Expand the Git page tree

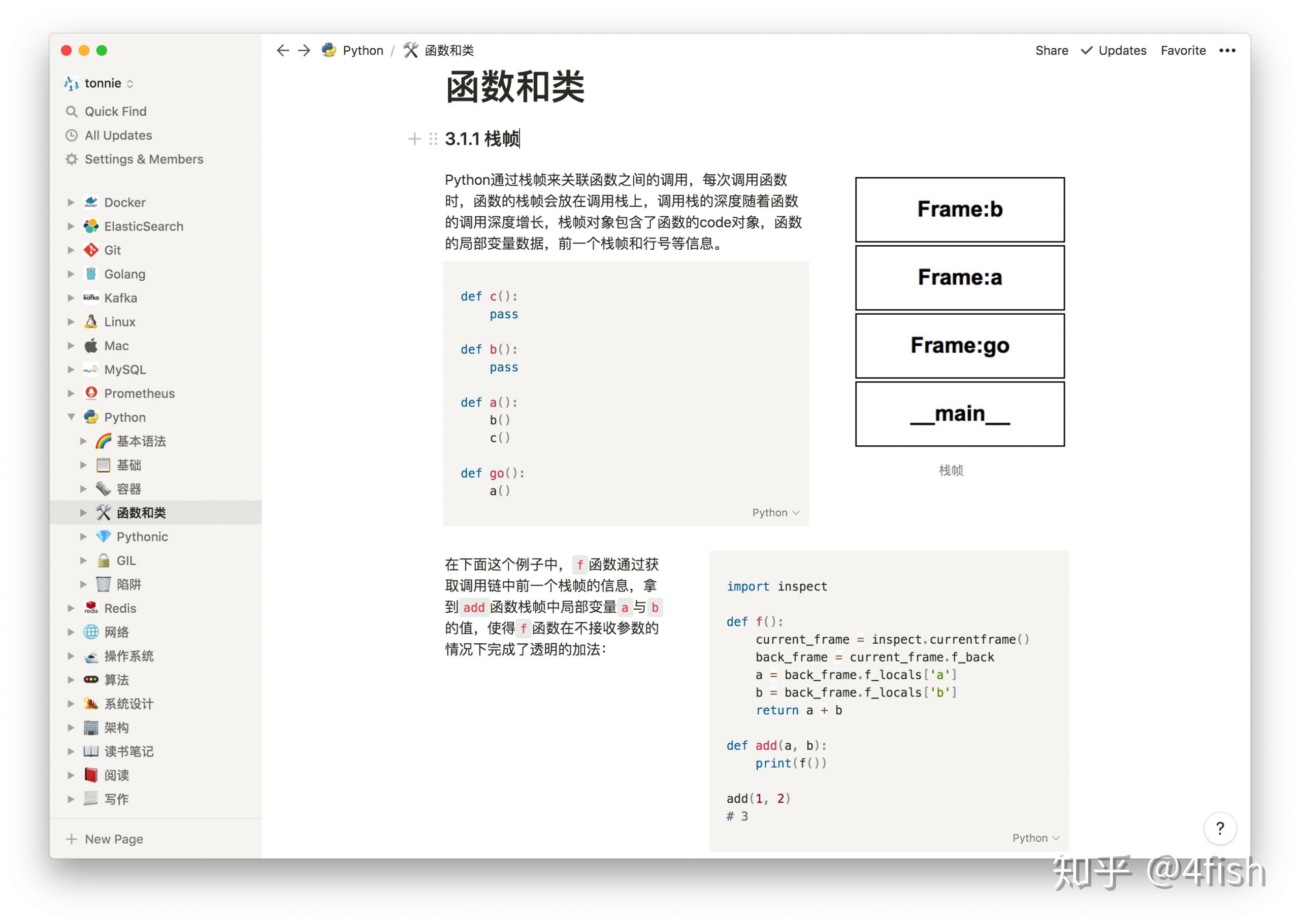71,250
